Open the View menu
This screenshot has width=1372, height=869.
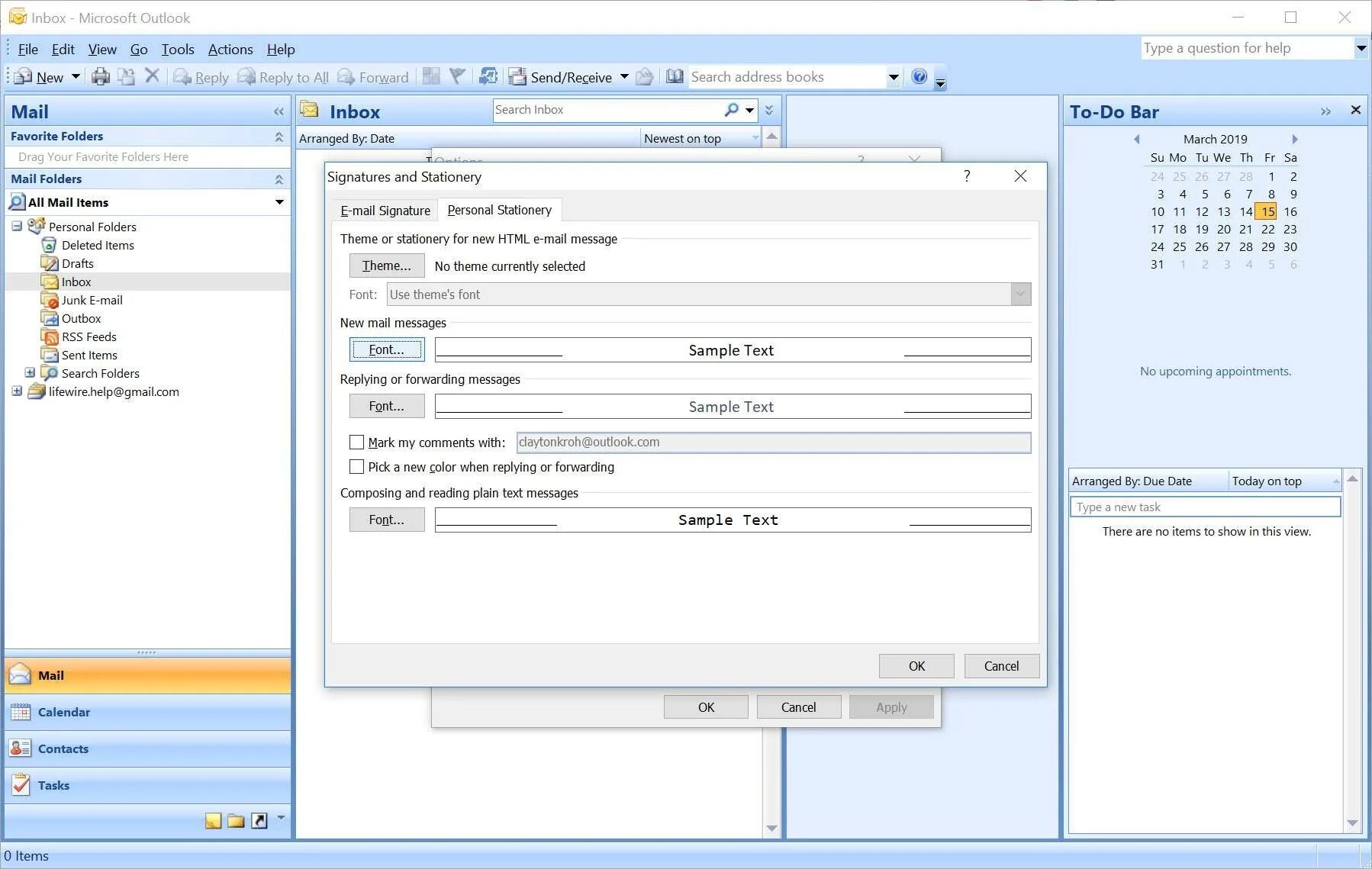pos(102,50)
